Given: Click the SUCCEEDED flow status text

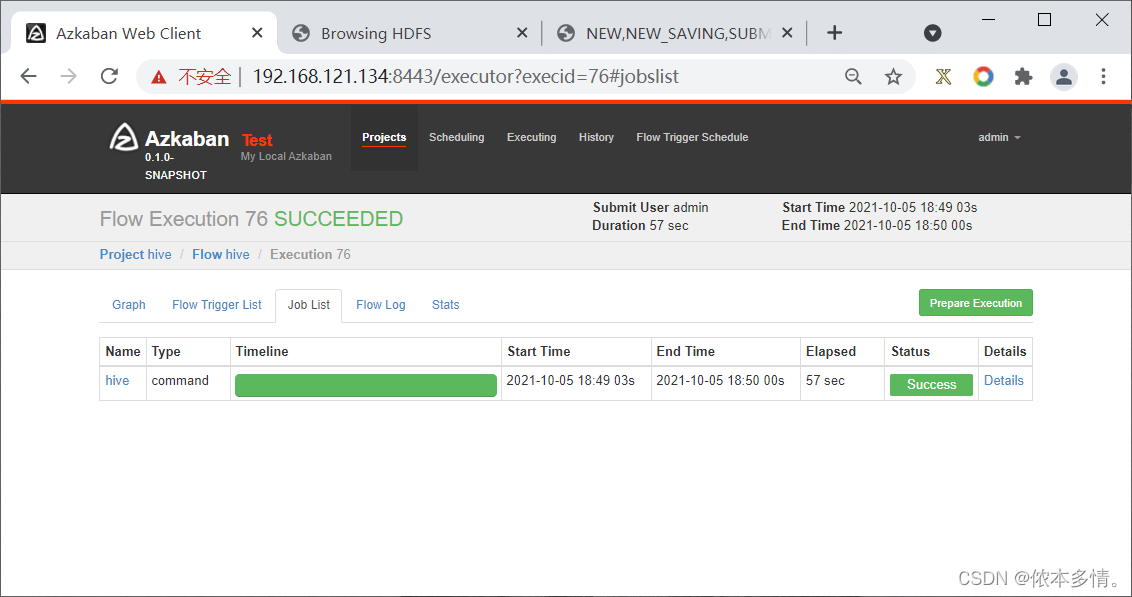Looking at the screenshot, I should click(x=339, y=219).
